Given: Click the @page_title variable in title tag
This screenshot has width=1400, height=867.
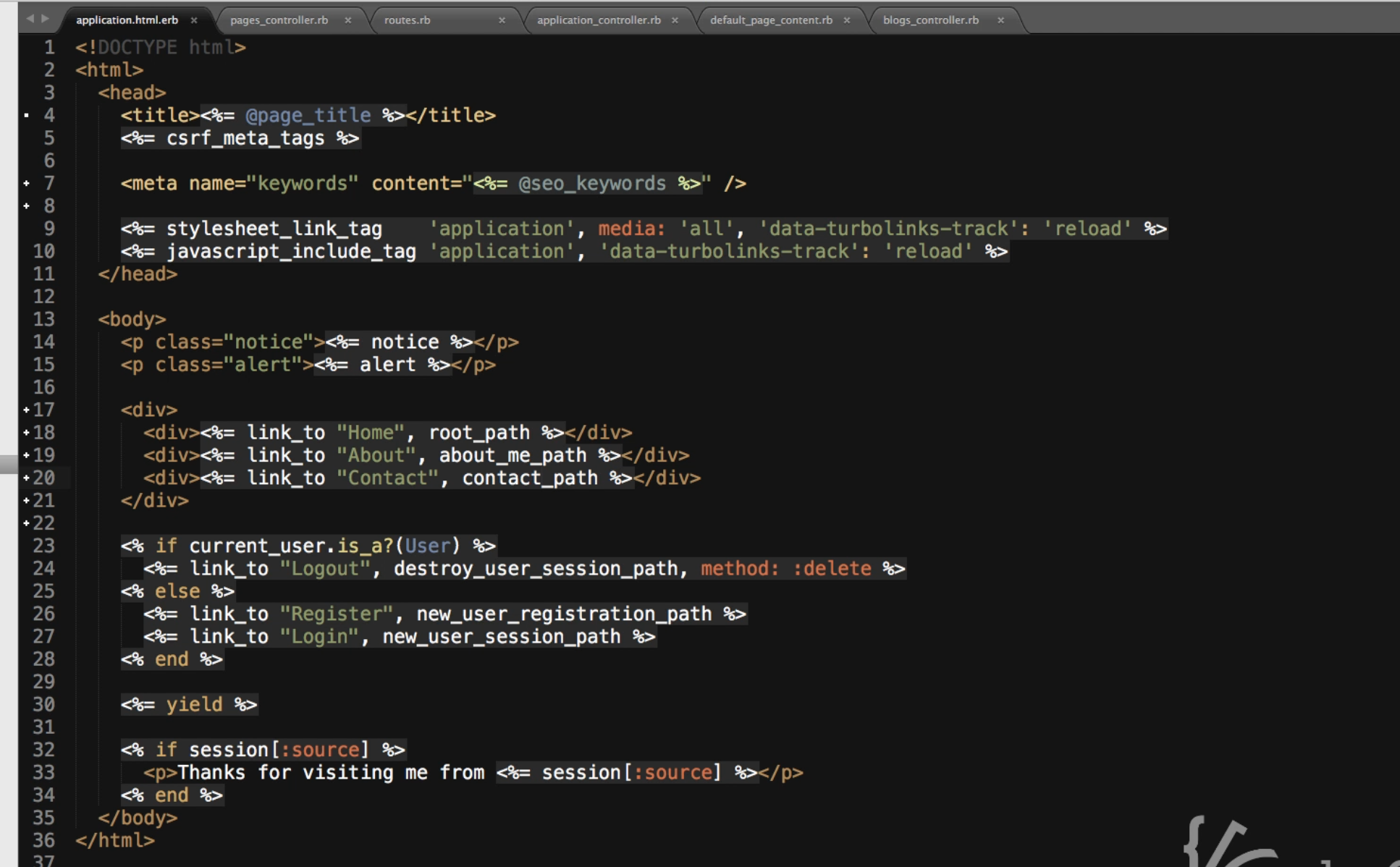Looking at the screenshot, I should point(308,115).
